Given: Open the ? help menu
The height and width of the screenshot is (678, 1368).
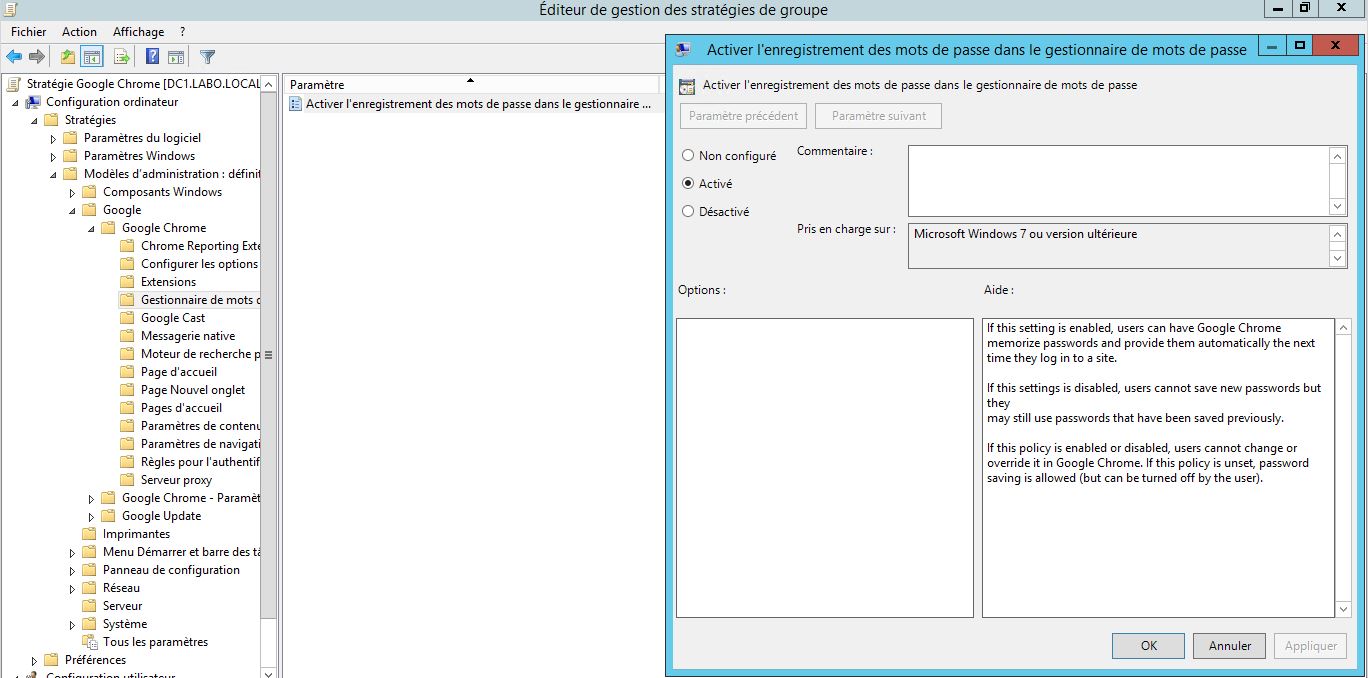Looking at the screenshot, I should (x=182, y=32).
